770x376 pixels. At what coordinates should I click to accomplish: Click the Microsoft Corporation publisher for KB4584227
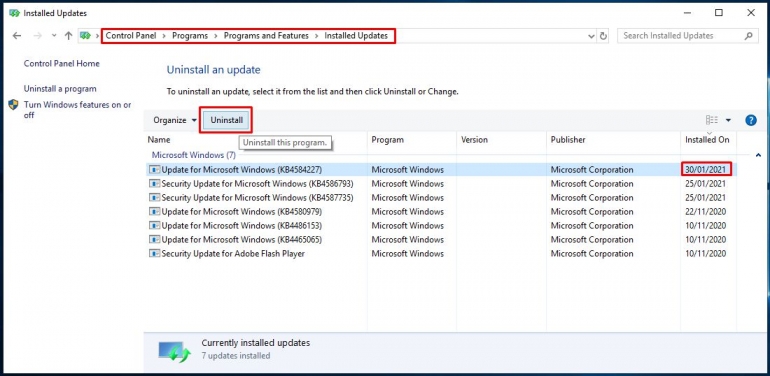(592, 170)
